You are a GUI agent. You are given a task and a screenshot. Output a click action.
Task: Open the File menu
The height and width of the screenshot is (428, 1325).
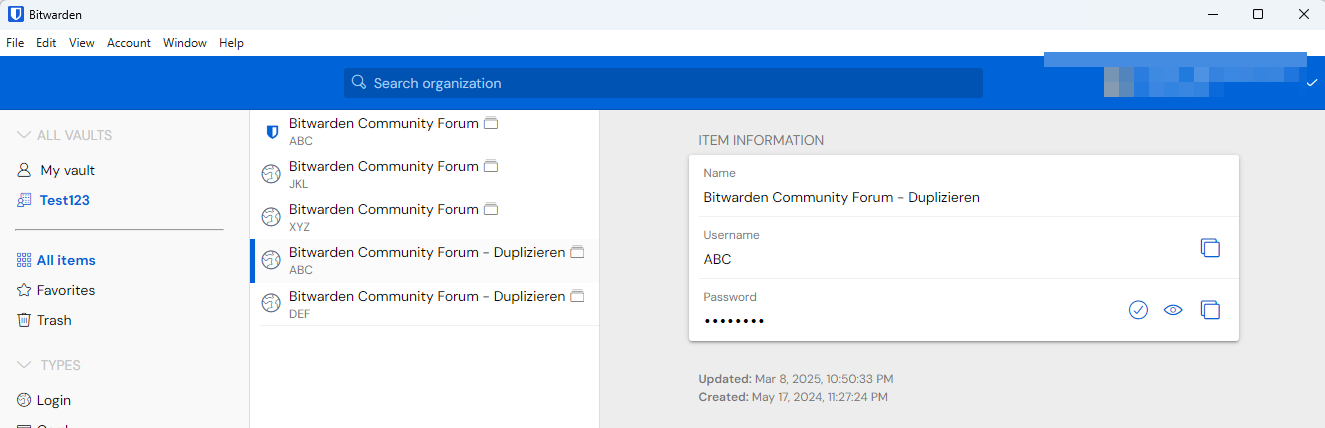click(15, 43)
